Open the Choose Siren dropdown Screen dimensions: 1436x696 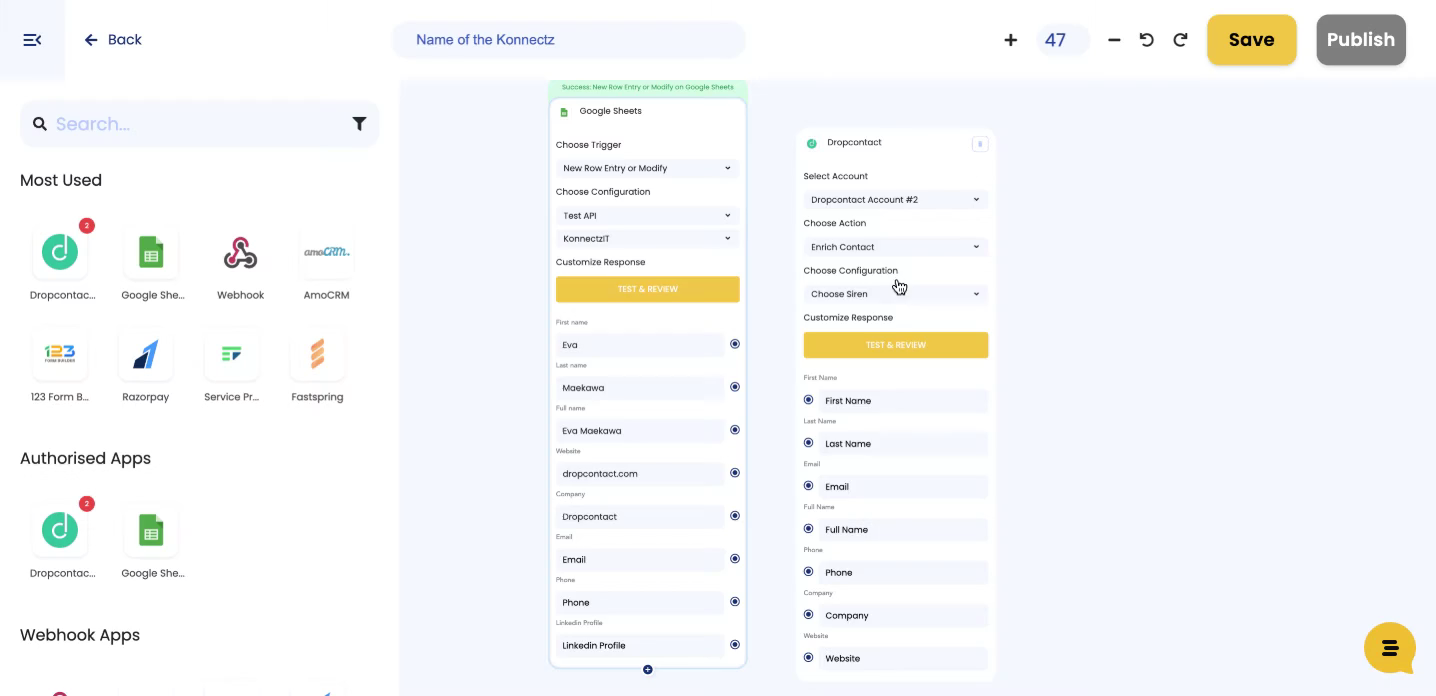click(895, 294)
